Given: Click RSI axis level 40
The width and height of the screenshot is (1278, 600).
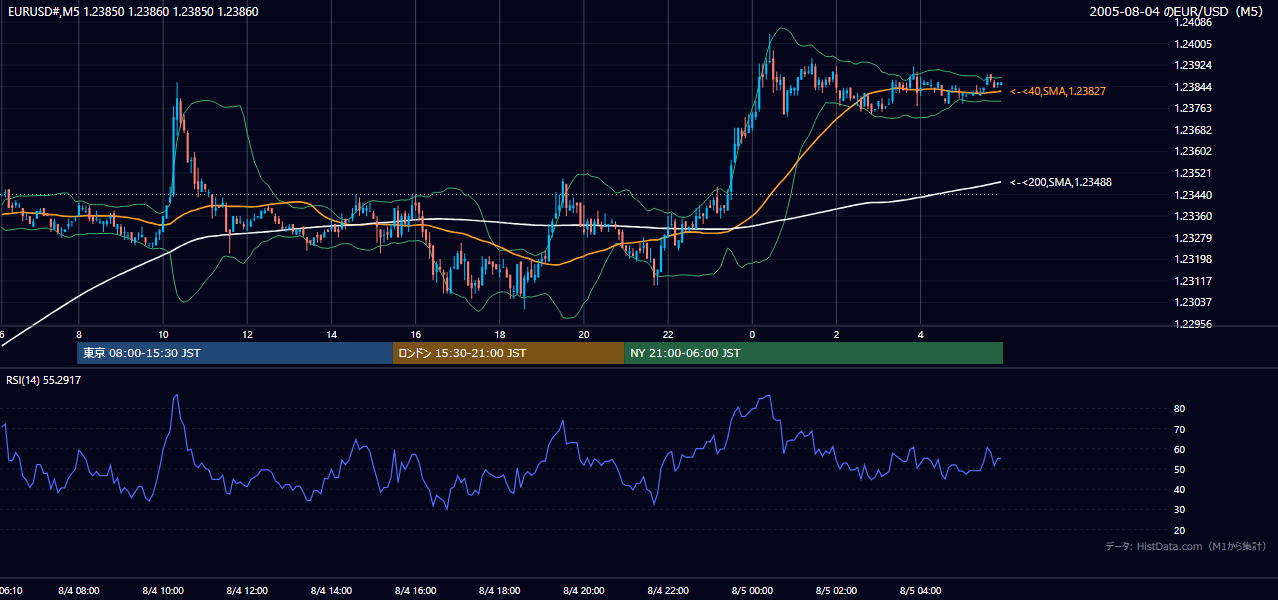Looking at the screenshot, I should click(x=1179, y=489).
